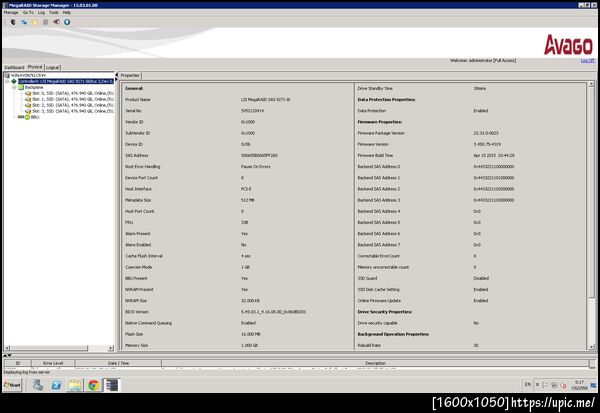Click the Slot 0 drive icon

click(28, 93)
